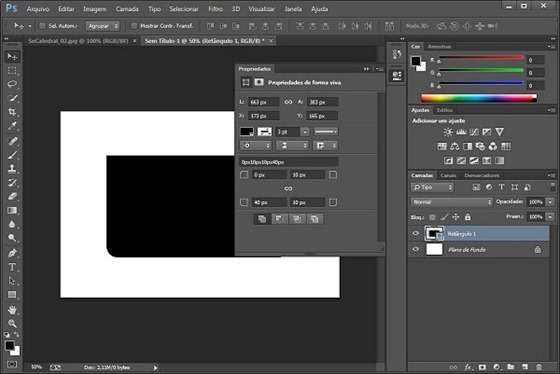The height and width of the screenshot is (374, 560).
Task: Click the shape stroke color swatch
Action: coord(265,132)
